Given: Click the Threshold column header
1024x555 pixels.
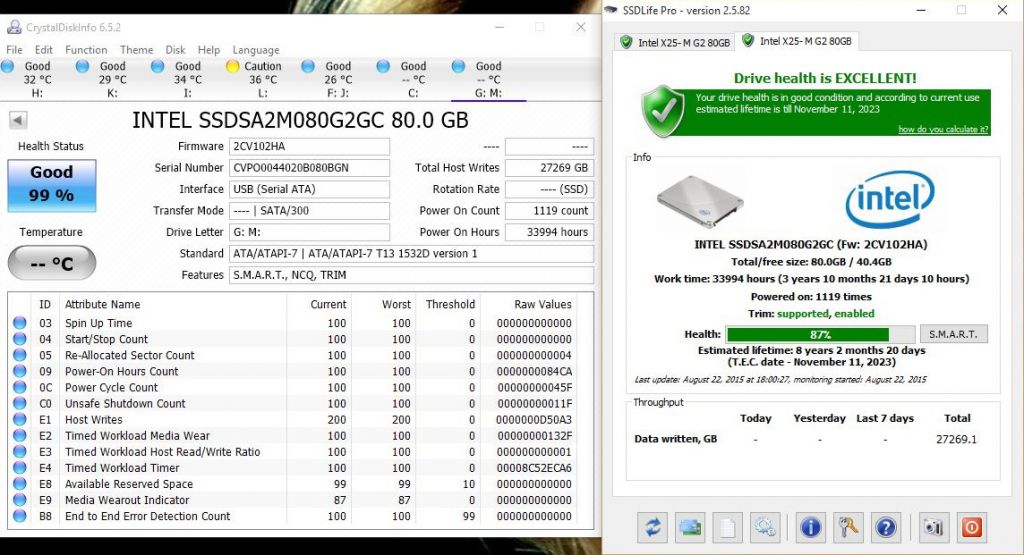Looking at the screenshot, I should pyautogui.click(x=450, y=304).
